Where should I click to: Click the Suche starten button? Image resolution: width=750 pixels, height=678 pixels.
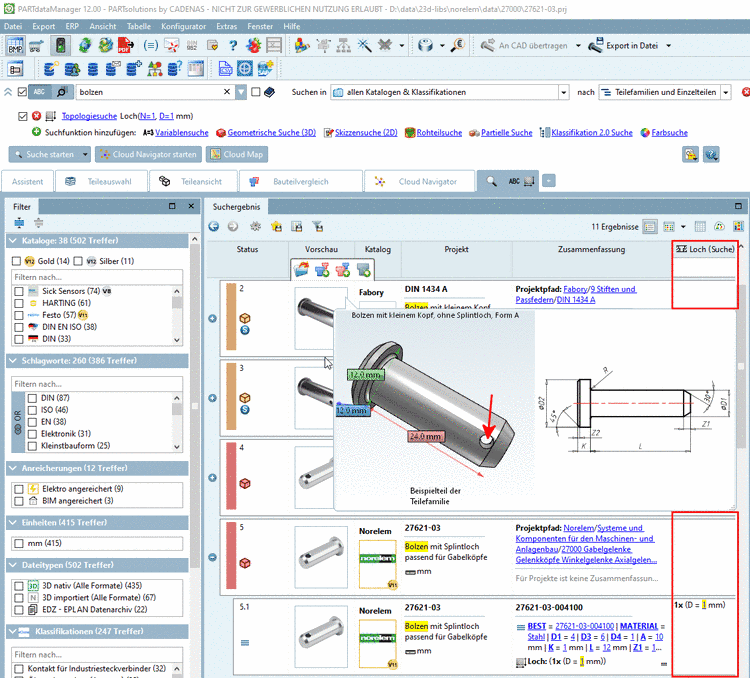44,155
